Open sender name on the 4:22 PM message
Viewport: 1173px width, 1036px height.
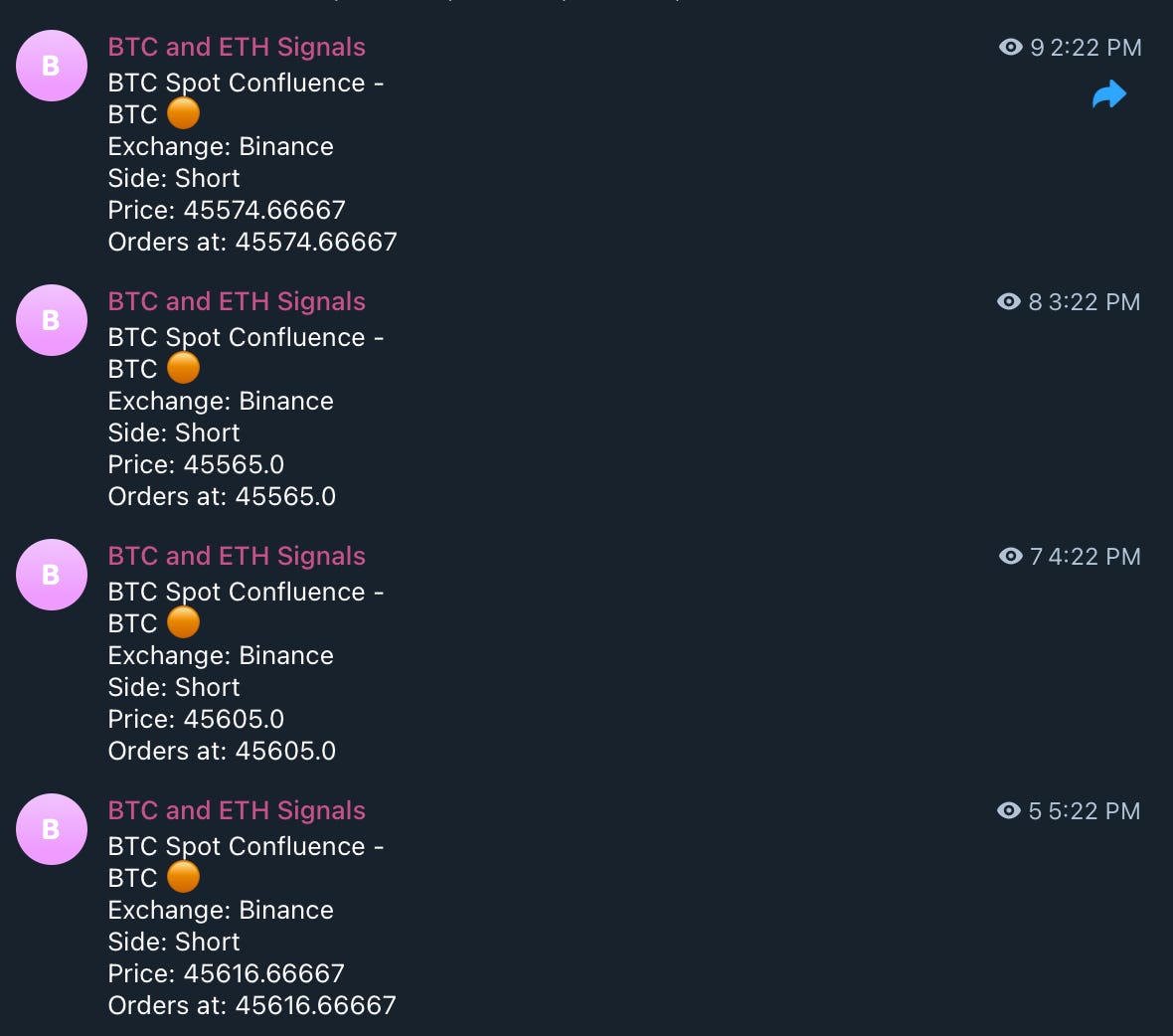pyautogui.click(x=237, y=556)
